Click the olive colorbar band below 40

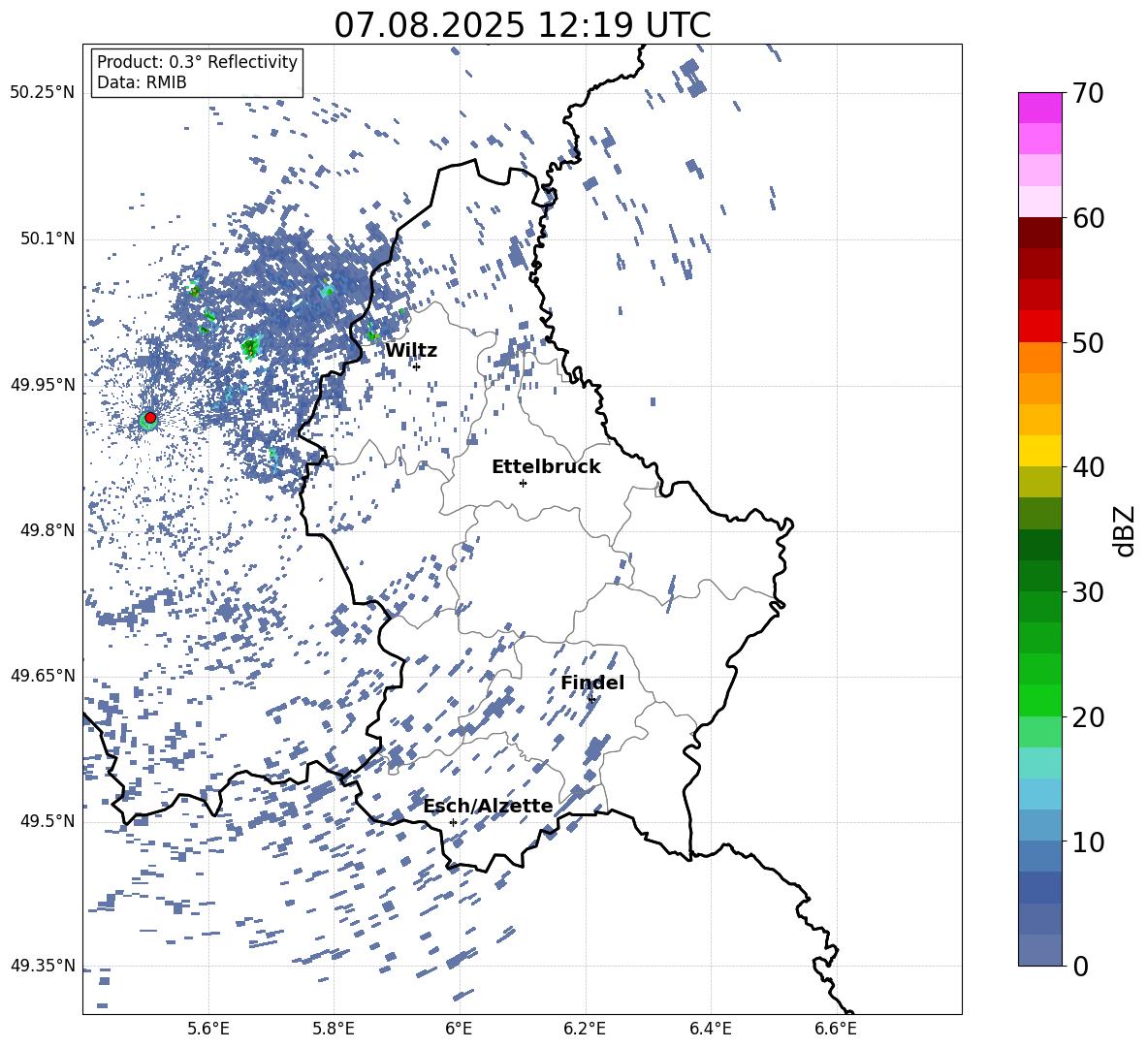(x=1039, y=482)
